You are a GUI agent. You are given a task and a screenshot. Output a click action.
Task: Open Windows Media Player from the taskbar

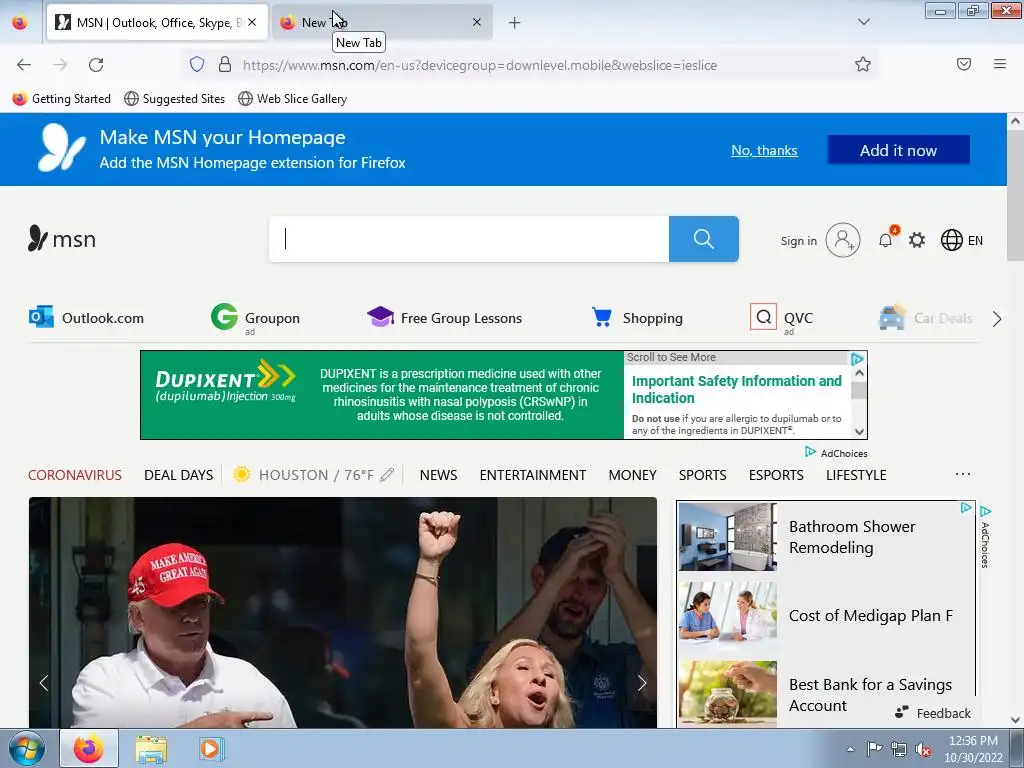click(x=210, y=748)
